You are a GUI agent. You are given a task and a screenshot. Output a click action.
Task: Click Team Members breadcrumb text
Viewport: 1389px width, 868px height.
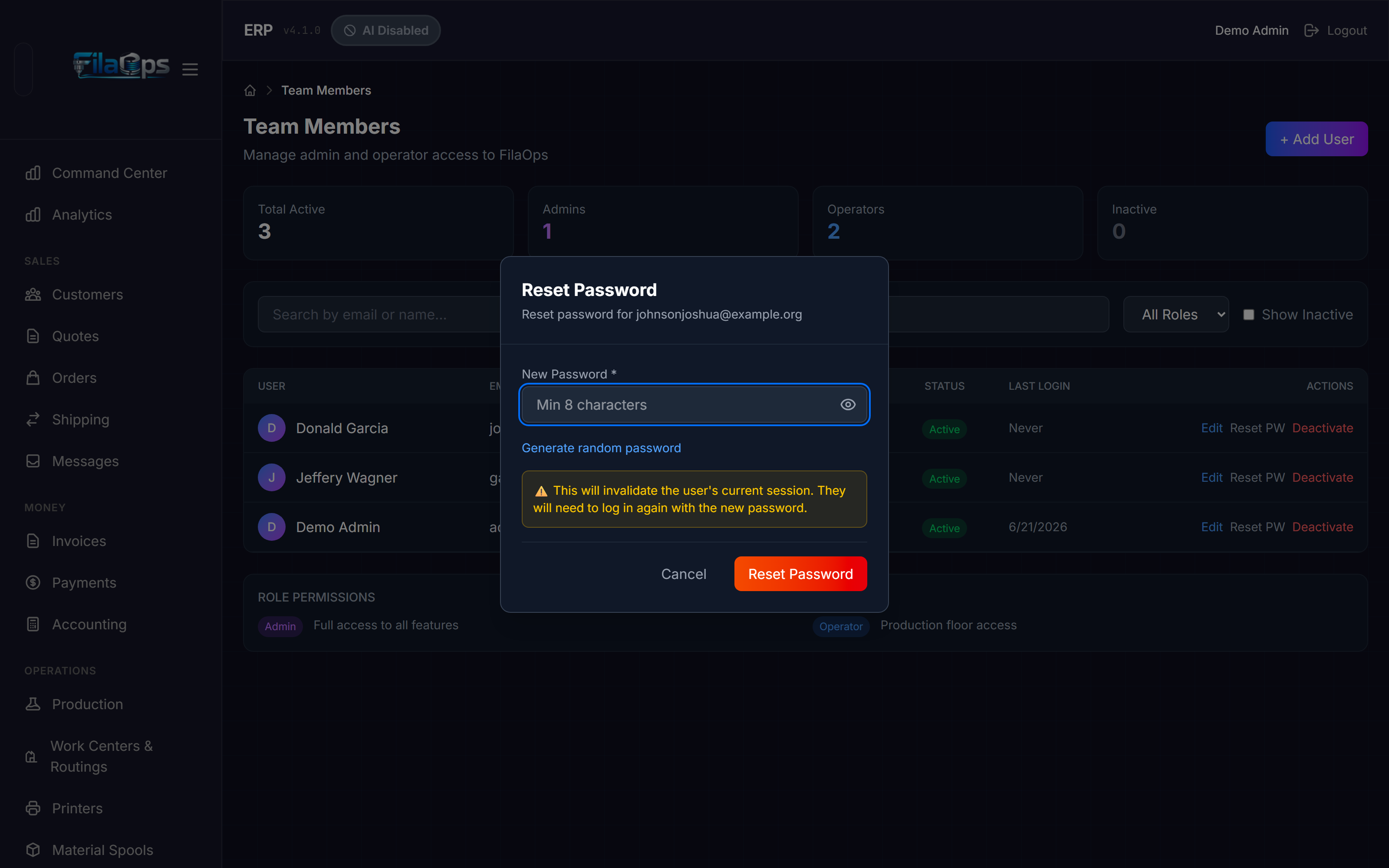coord(326,91)
